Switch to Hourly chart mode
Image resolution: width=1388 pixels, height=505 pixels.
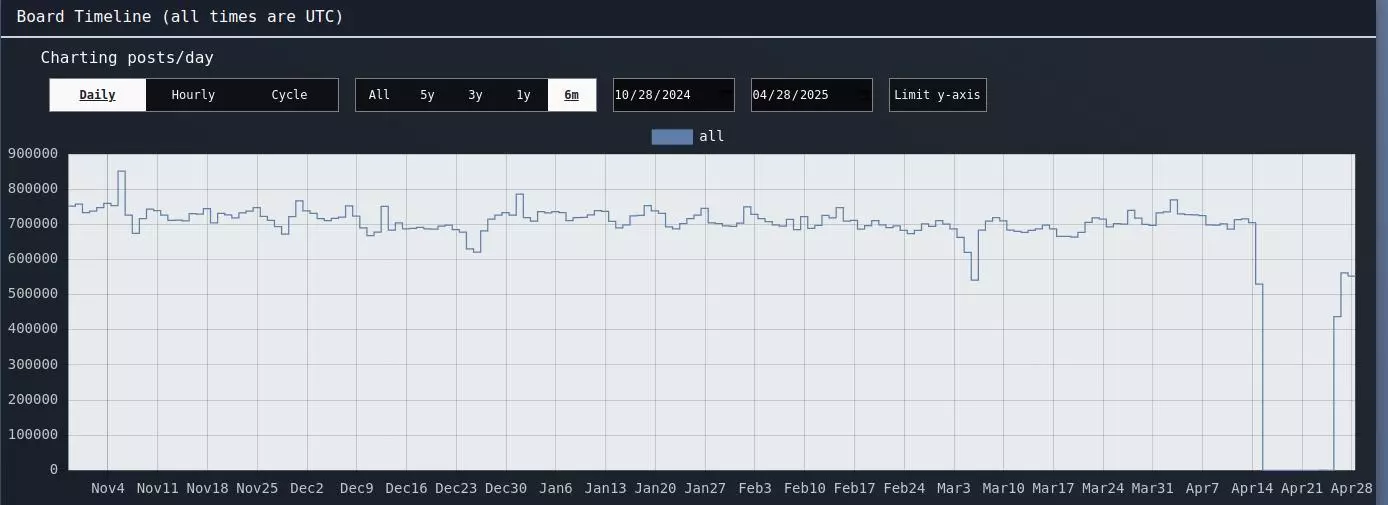pyautogui.click(x=193, y=95)
